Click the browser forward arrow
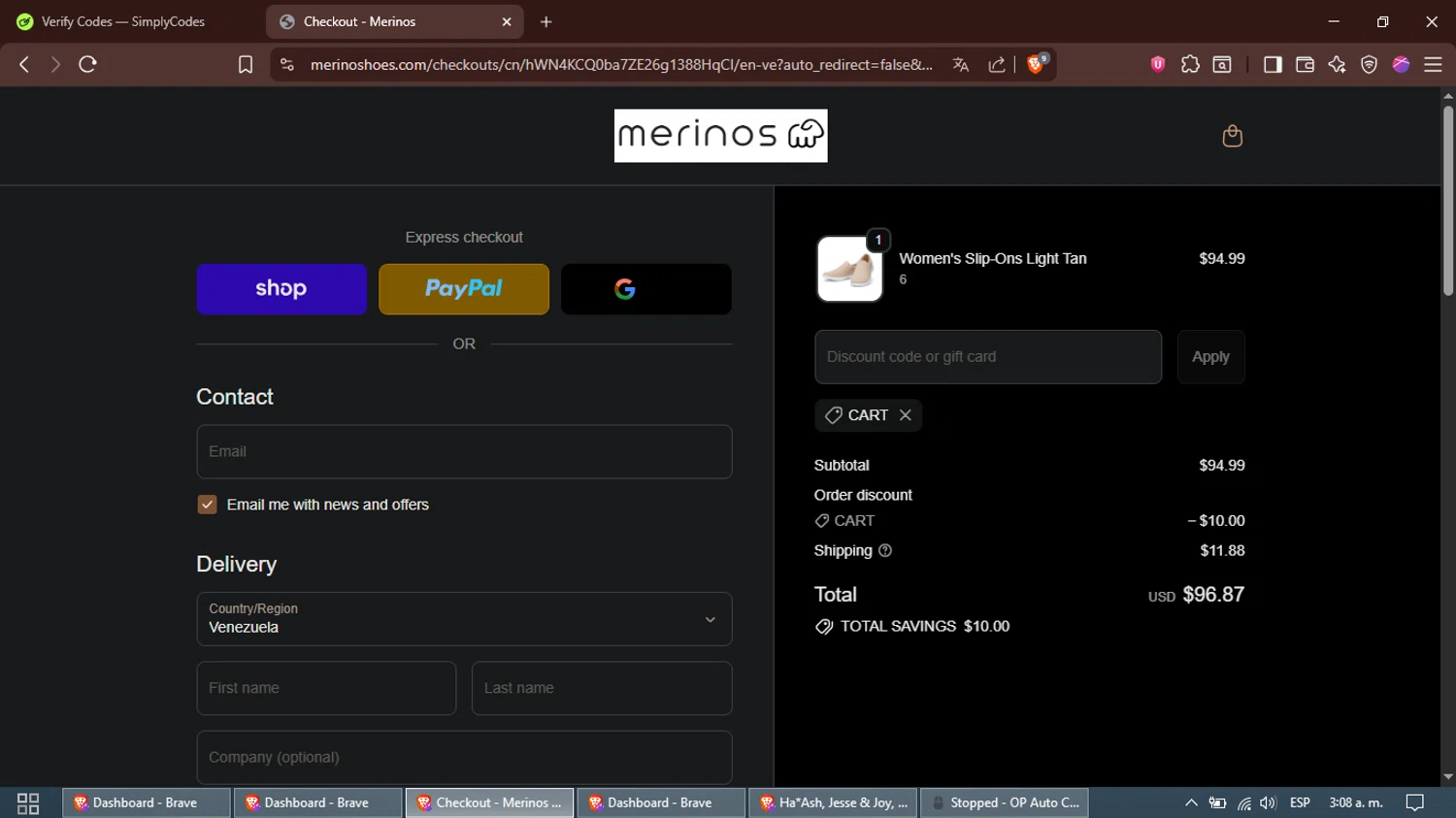 pos(55,64)
